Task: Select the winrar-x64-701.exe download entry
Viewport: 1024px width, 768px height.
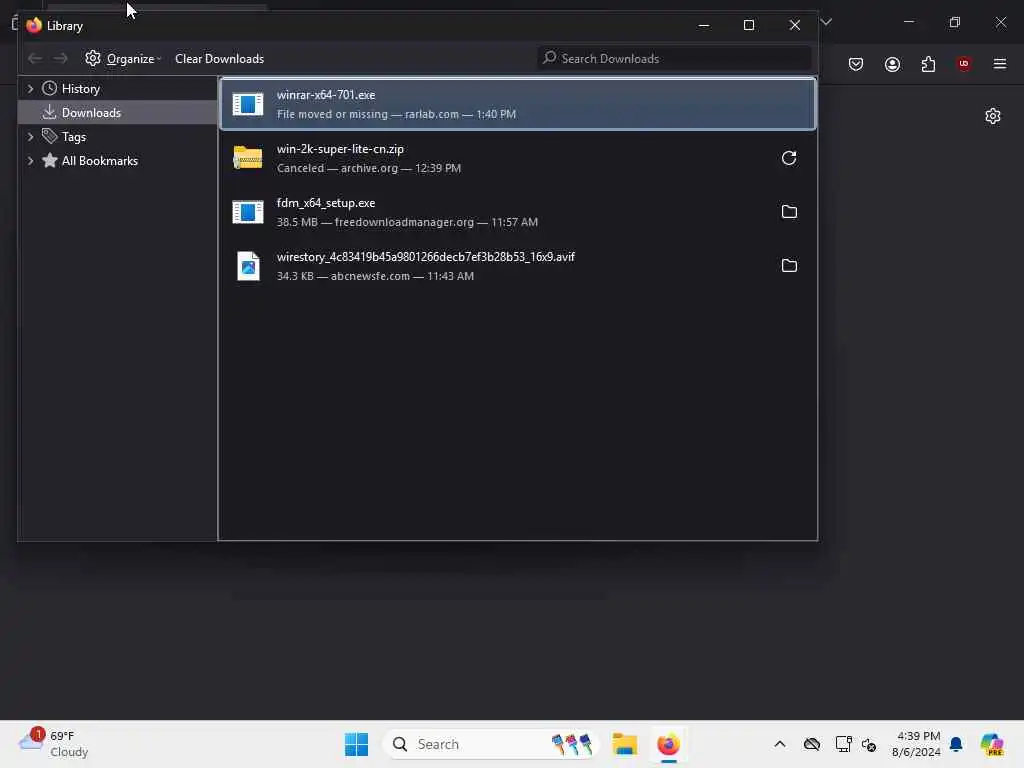Action: coord(518,104)
